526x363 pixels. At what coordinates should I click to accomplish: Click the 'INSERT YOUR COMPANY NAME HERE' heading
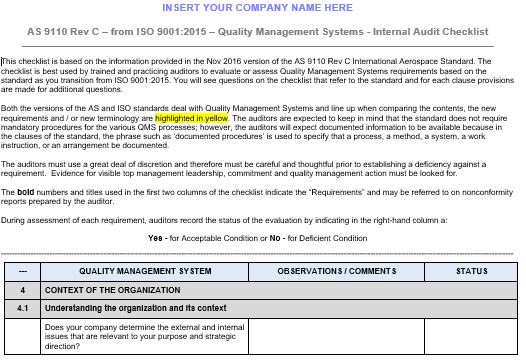click(257, 8)
